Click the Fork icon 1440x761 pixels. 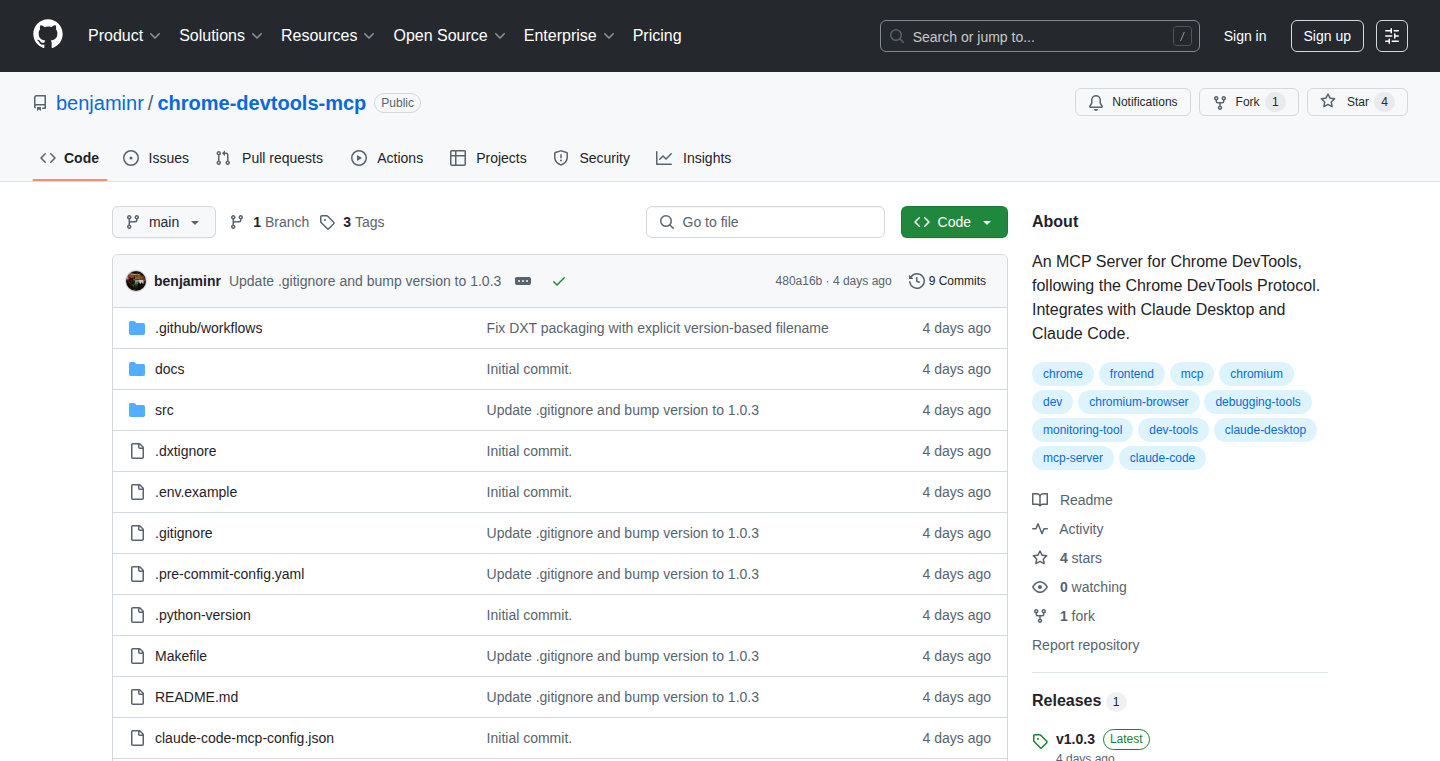pos(1220,102)
